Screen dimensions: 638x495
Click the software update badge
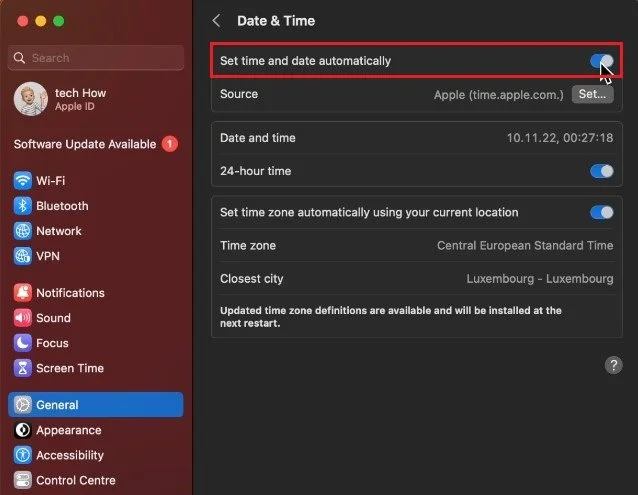(x=170, y=144)
